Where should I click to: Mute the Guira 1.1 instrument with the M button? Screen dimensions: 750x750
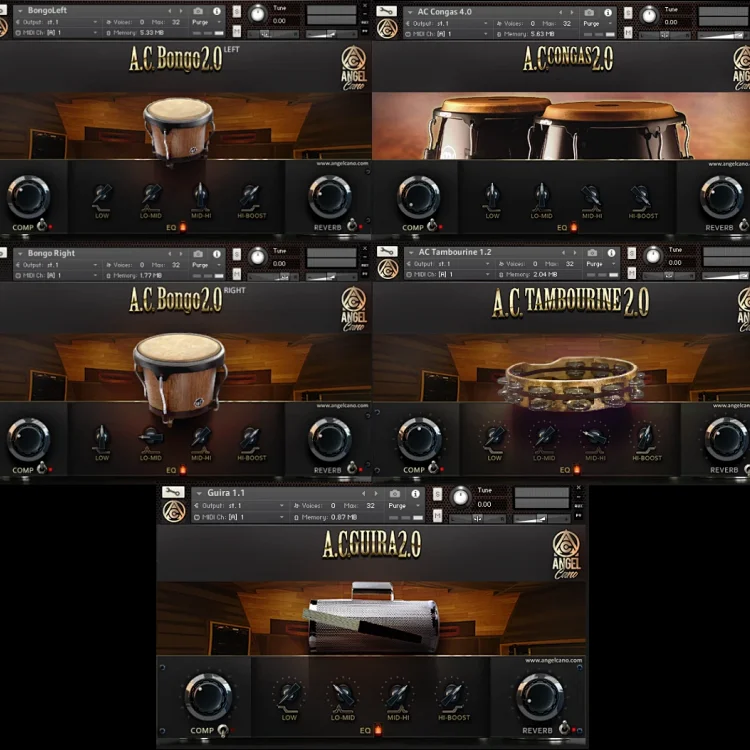tap(437, 516)
